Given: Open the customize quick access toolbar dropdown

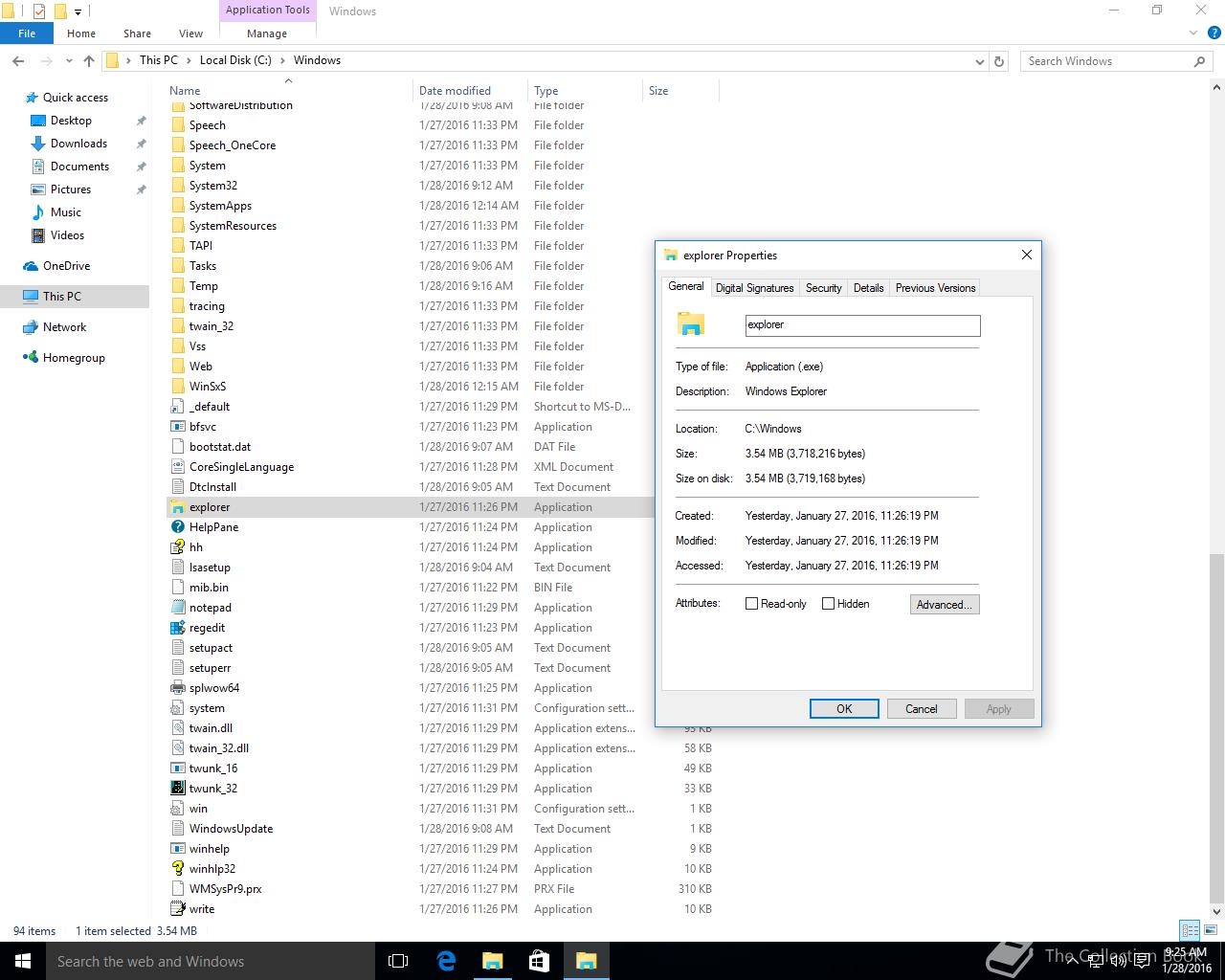Looking at the screenshot, I should [x=78, y=12].
